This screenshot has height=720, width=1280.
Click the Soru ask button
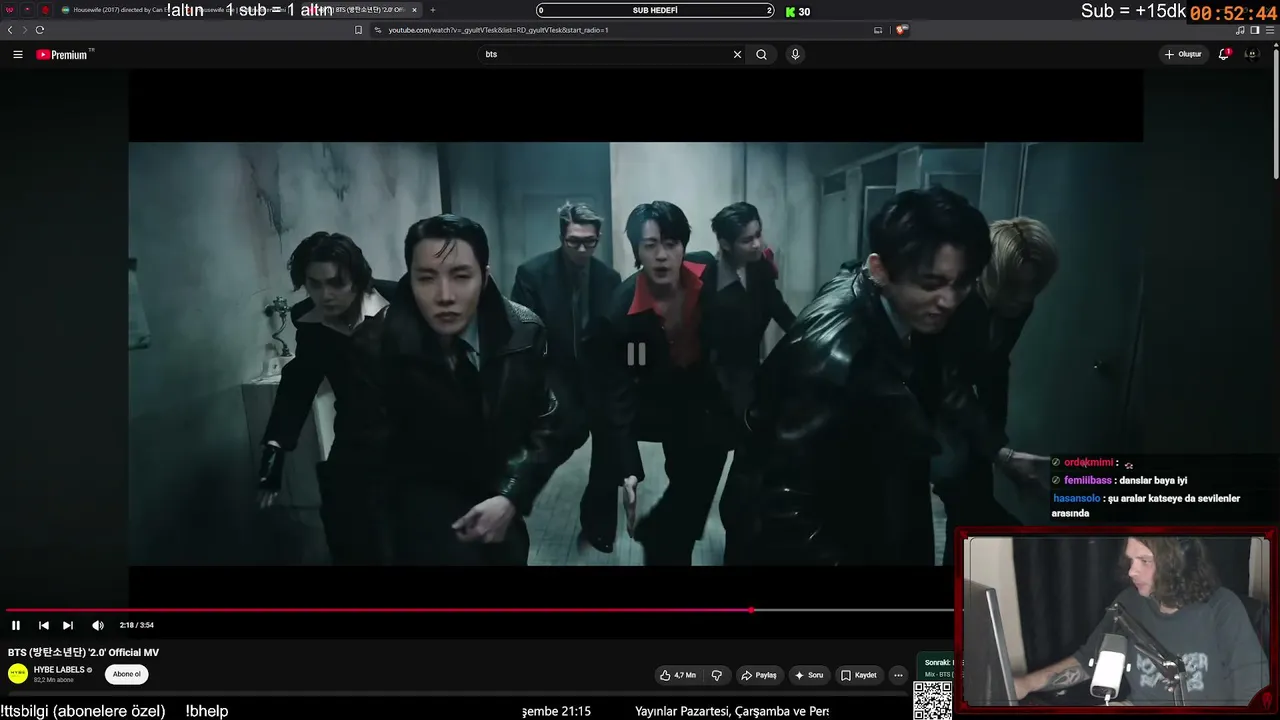click(808, 675)
